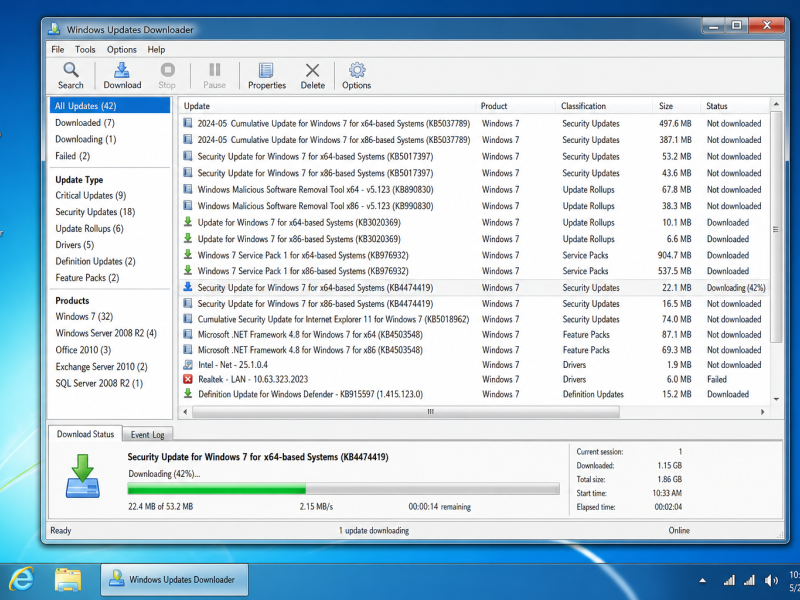This screenshot has width=800, height=600.
Task: Open Internet Explorer from the taskbar
Action: coord(21,580)
